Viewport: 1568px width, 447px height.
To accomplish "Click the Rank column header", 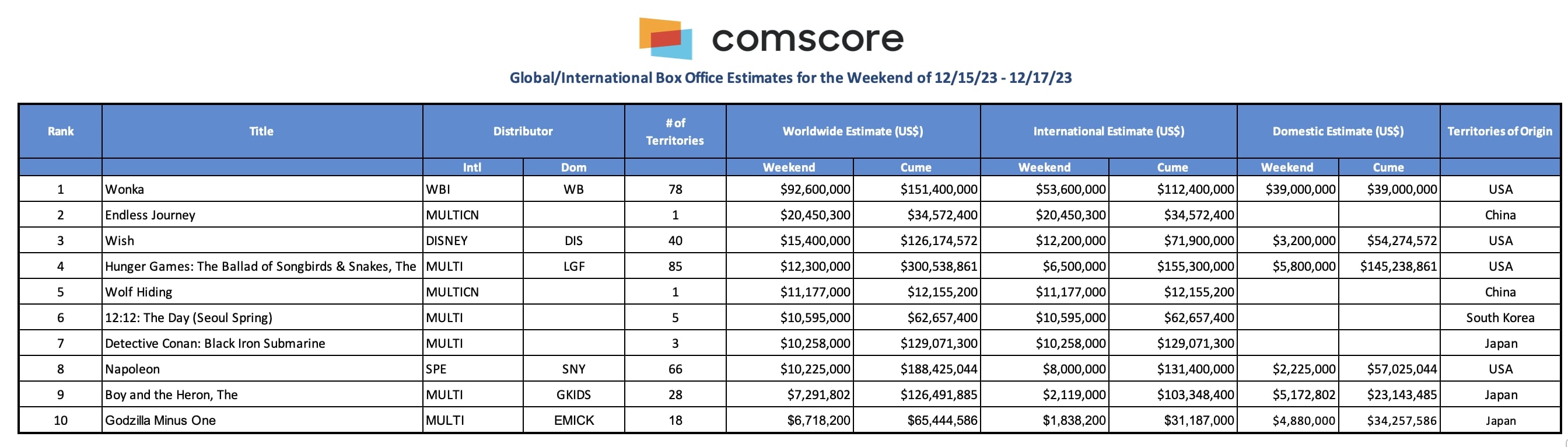I will [x=61, y=131].
